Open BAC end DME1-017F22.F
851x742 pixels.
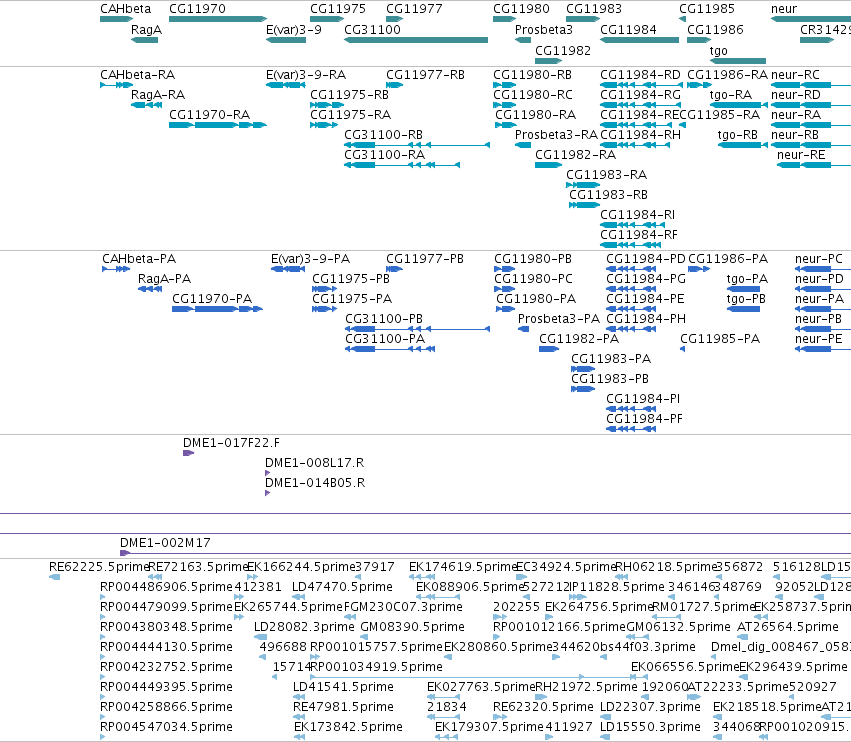(188, 453)
